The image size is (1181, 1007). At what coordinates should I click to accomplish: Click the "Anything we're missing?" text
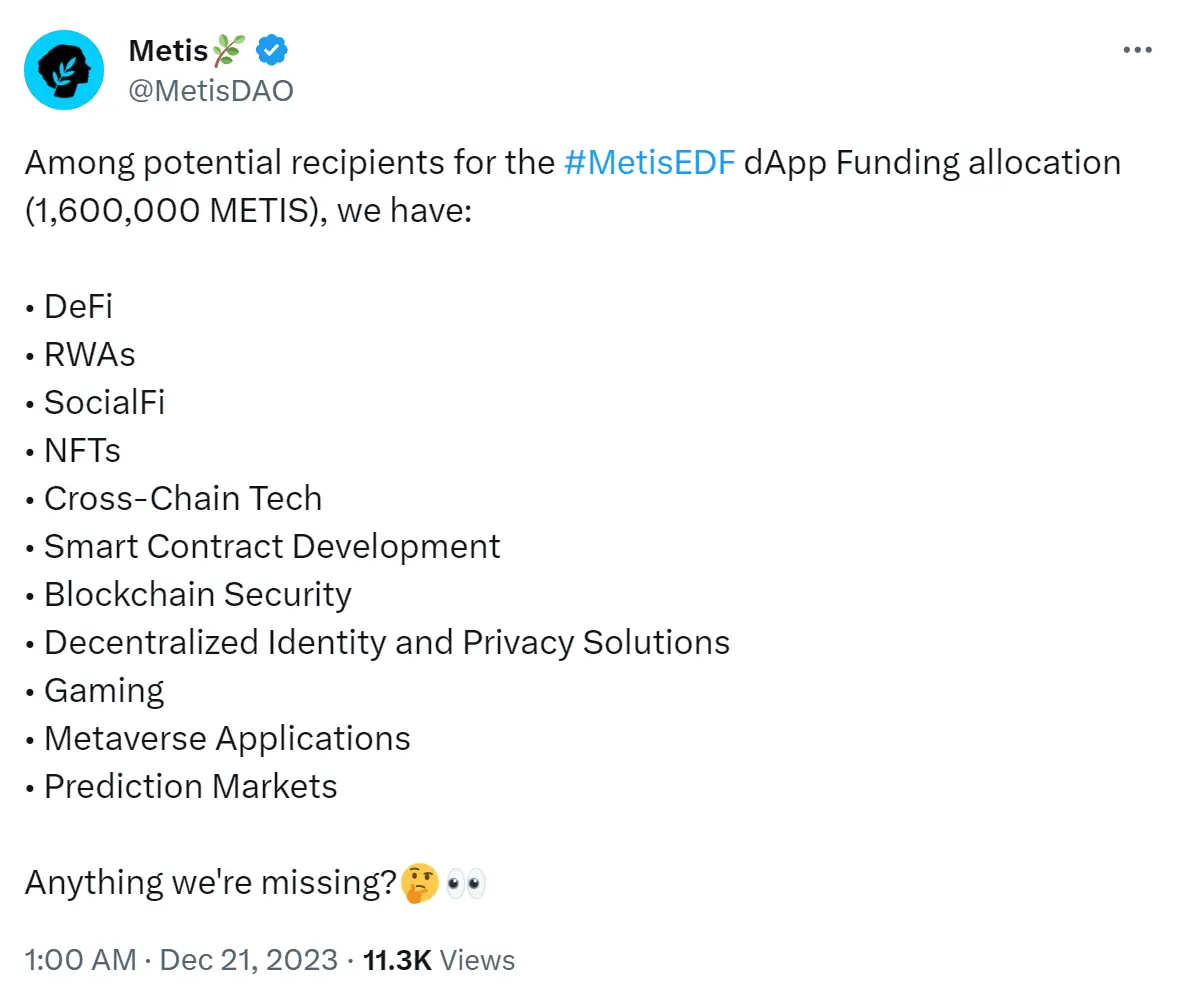[x=210, y=883]
